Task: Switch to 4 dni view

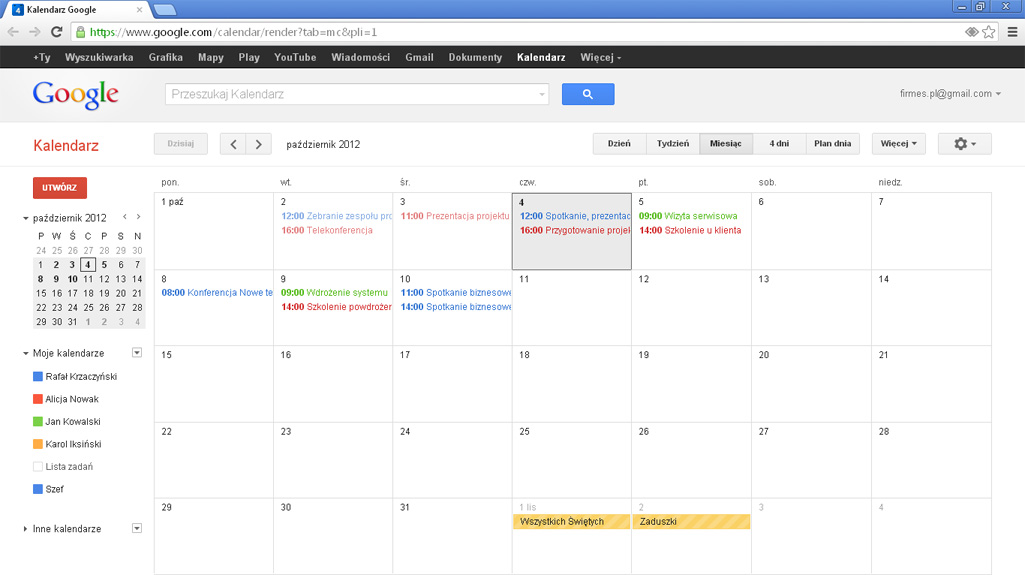Action: pyautogui.click(x=779, y=144)
